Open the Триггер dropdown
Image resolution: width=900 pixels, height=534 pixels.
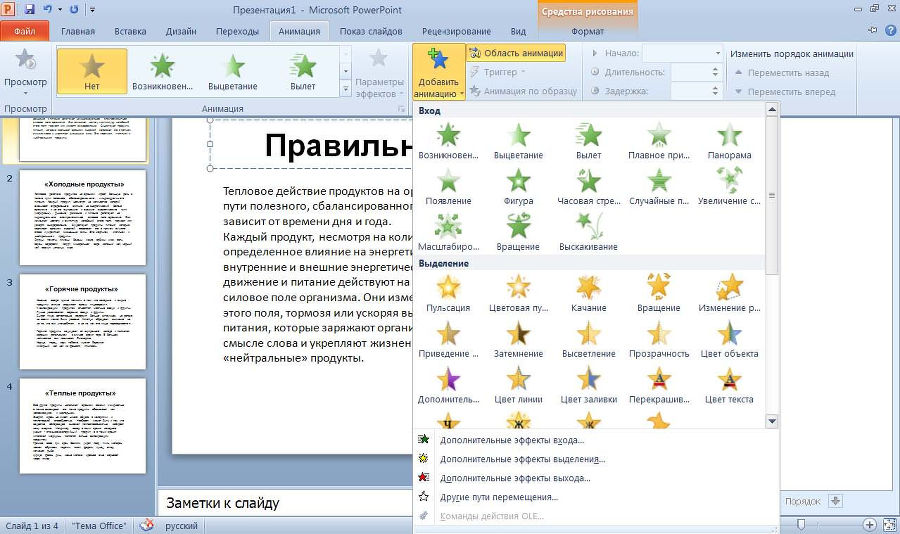pyautogui.click(x=498, y=72)
